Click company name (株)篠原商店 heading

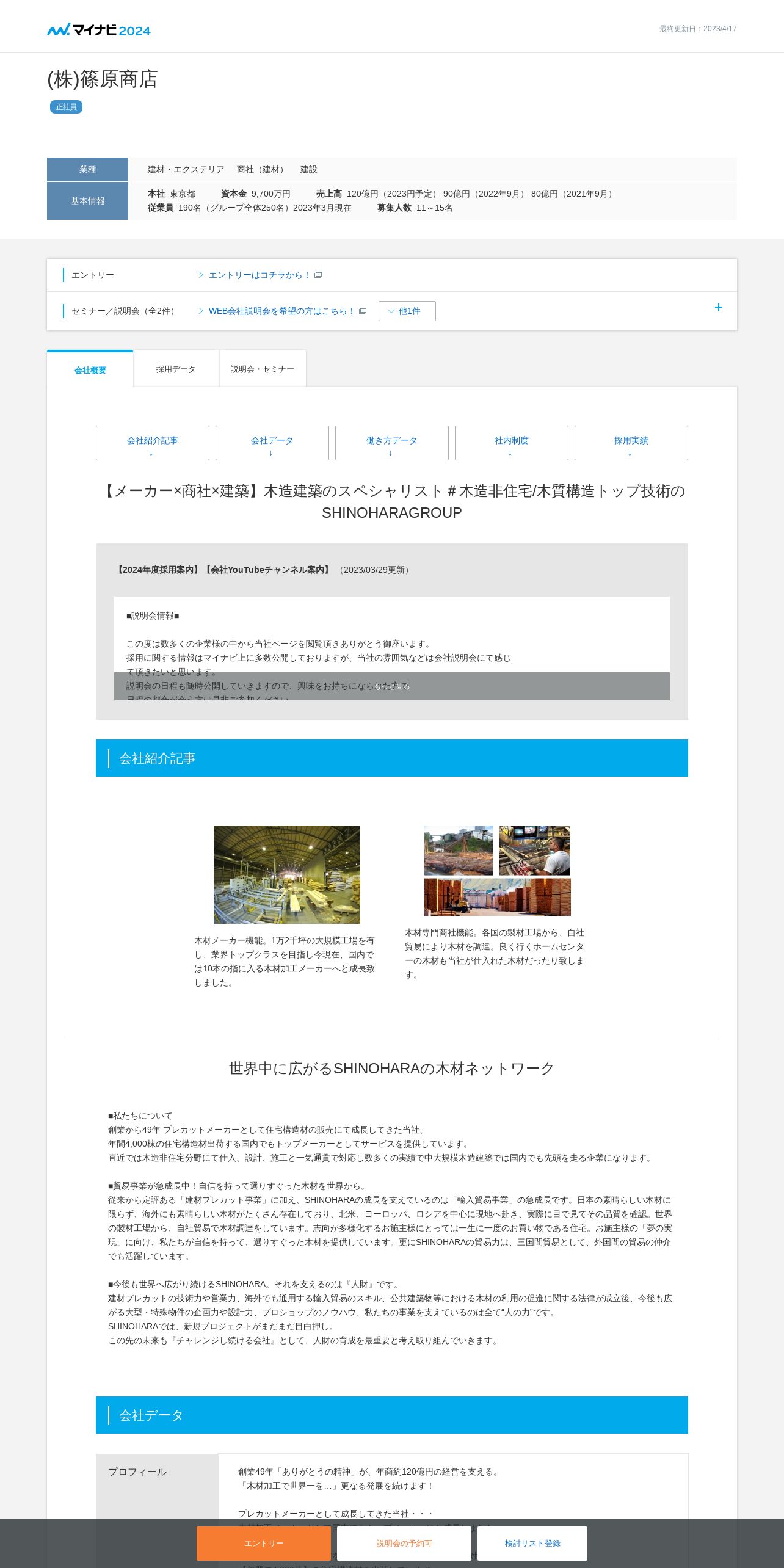(103, 79)
